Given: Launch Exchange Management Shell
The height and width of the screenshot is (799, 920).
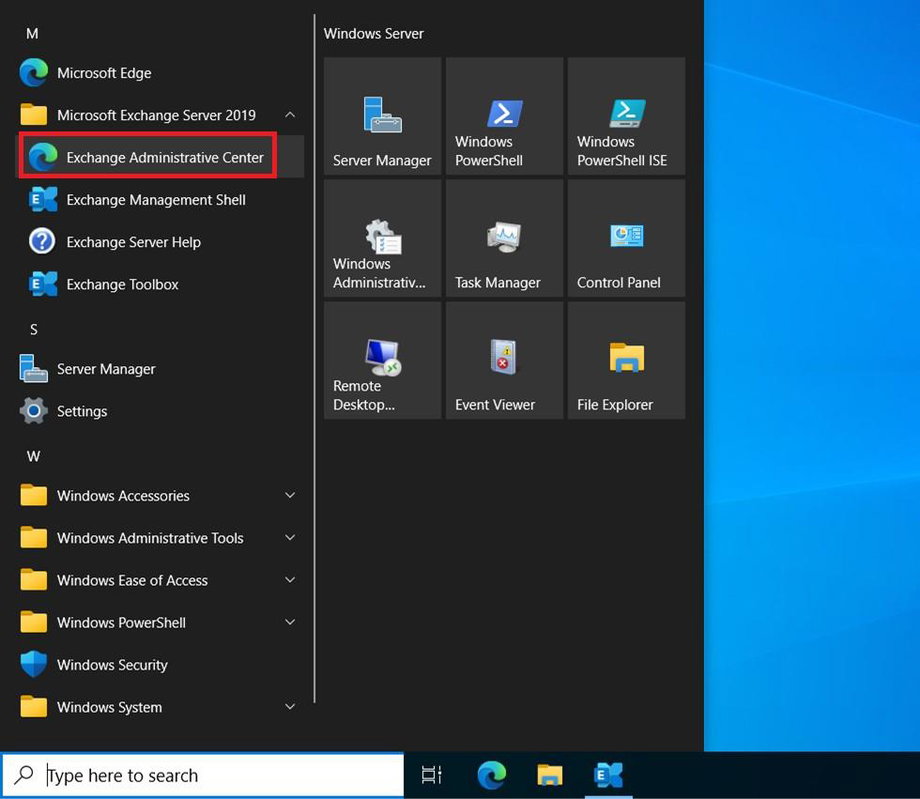Looking at the screenshot, I should tap(155, 200).
